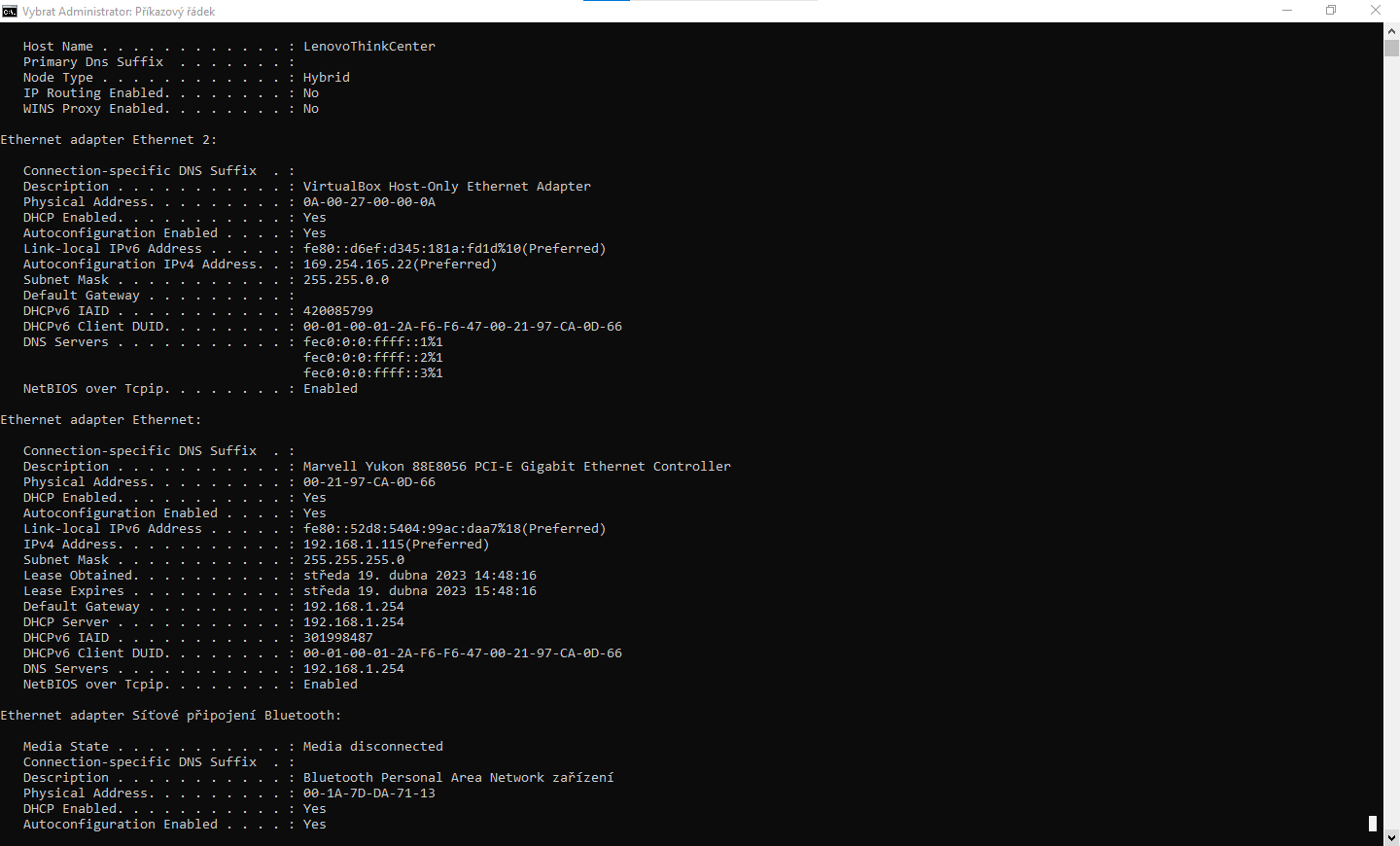The width and height of the screenshot is (1400, 846).
Task: Click the Command Prompt icon in title bar
Action: click(x=10, y=11)
